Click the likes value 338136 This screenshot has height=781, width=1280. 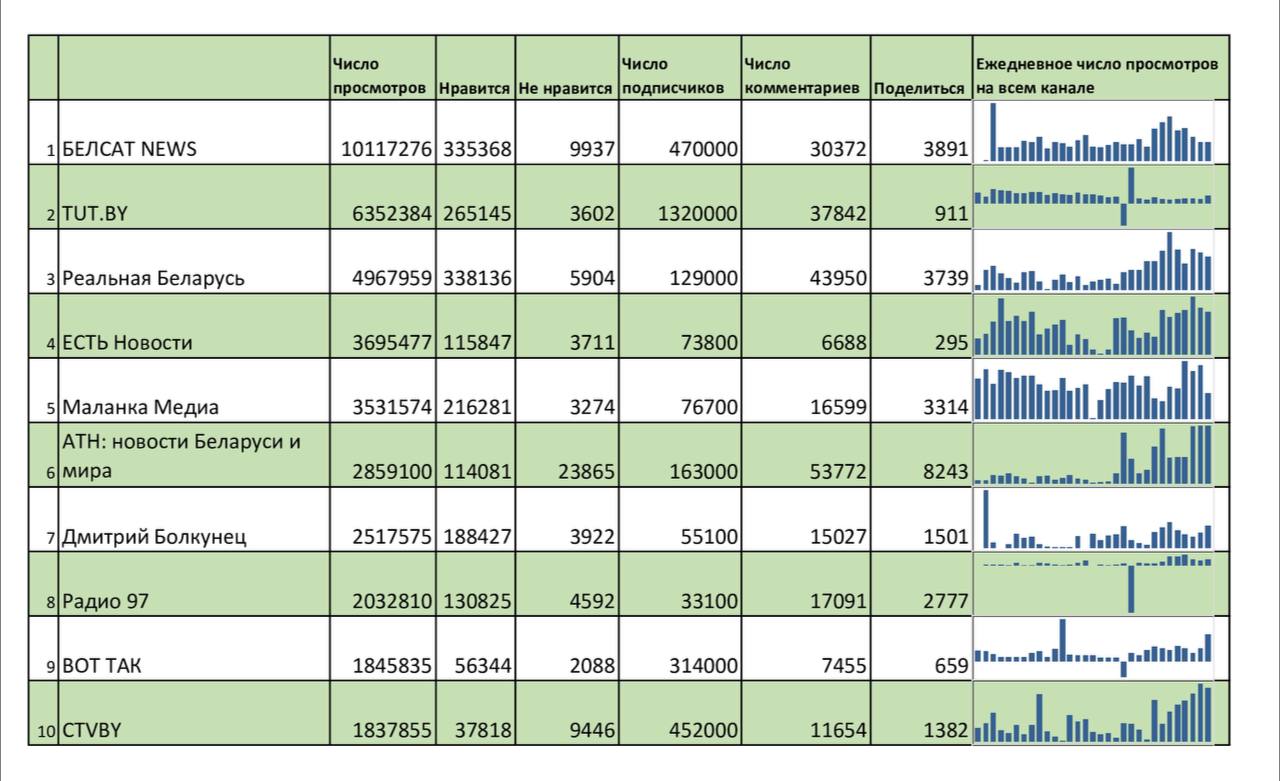[478, 279]
